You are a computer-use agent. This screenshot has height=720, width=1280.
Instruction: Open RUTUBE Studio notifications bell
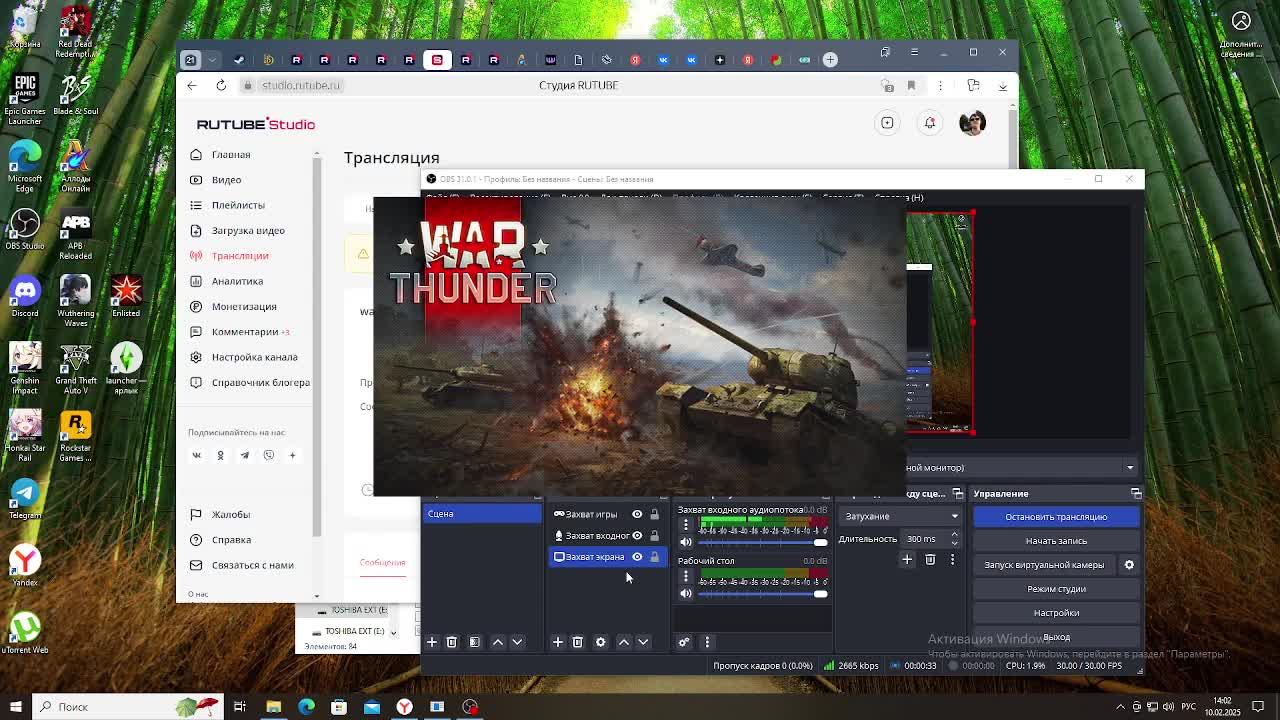click(930, 123)
